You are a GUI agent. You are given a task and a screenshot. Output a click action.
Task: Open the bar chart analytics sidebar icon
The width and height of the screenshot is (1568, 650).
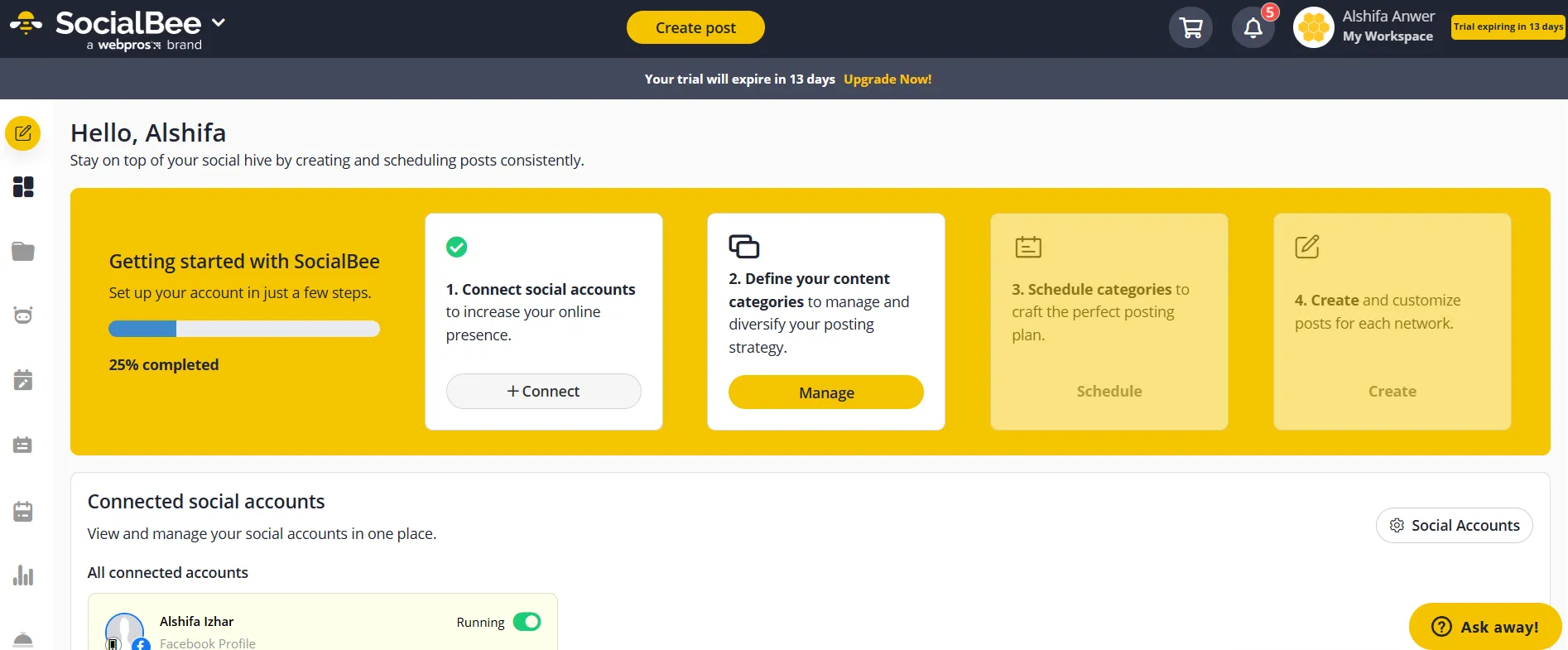(x=23, y=575)
